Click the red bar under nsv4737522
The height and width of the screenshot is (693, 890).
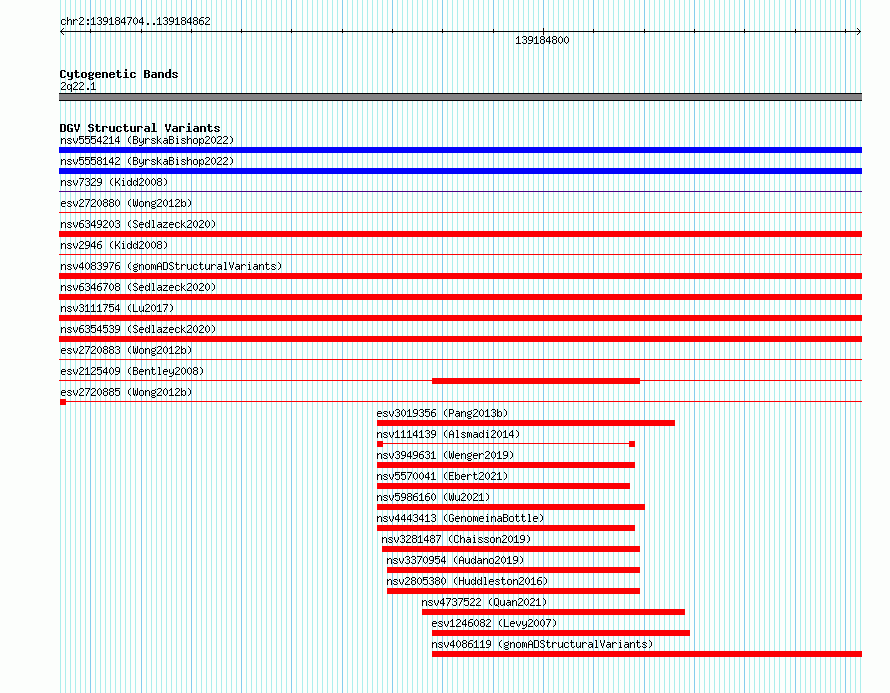[553, 612]
